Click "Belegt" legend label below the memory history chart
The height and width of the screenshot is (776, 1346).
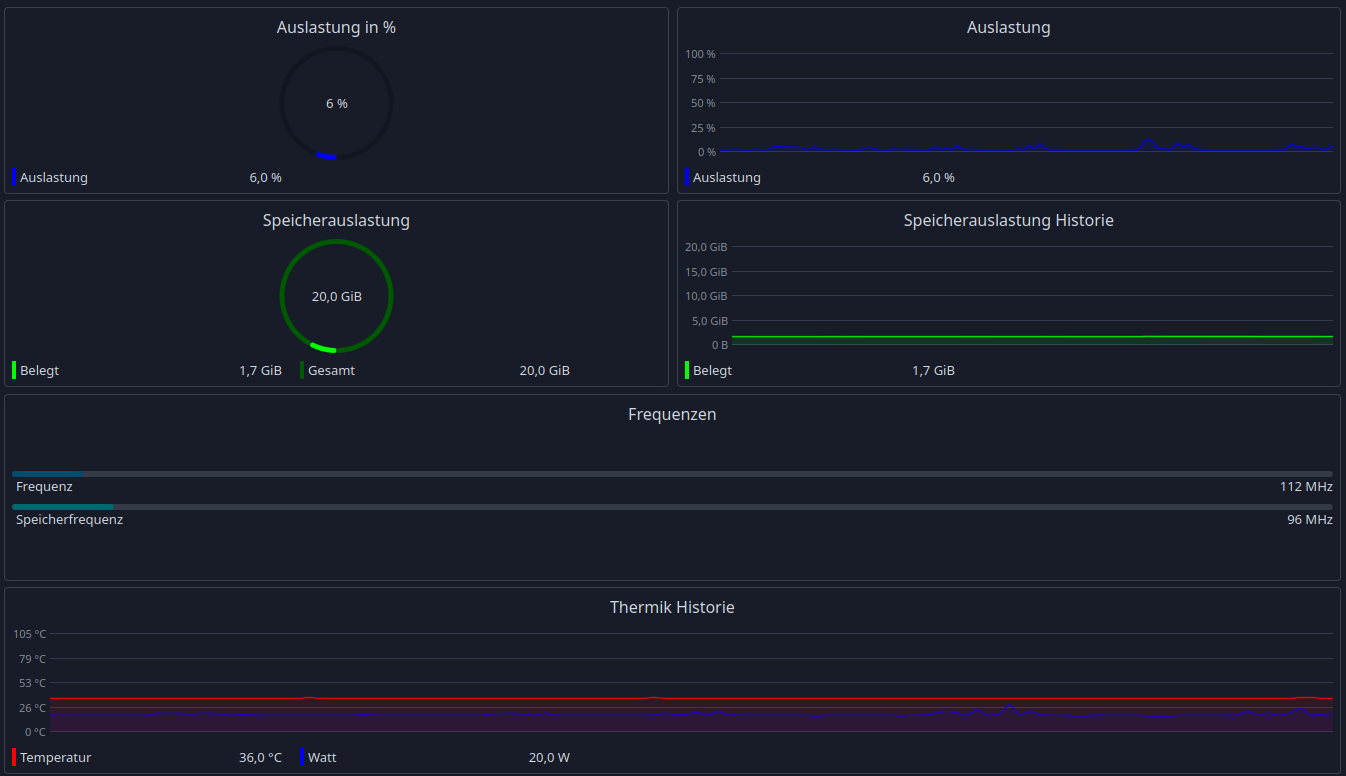(x=712, y=371)
